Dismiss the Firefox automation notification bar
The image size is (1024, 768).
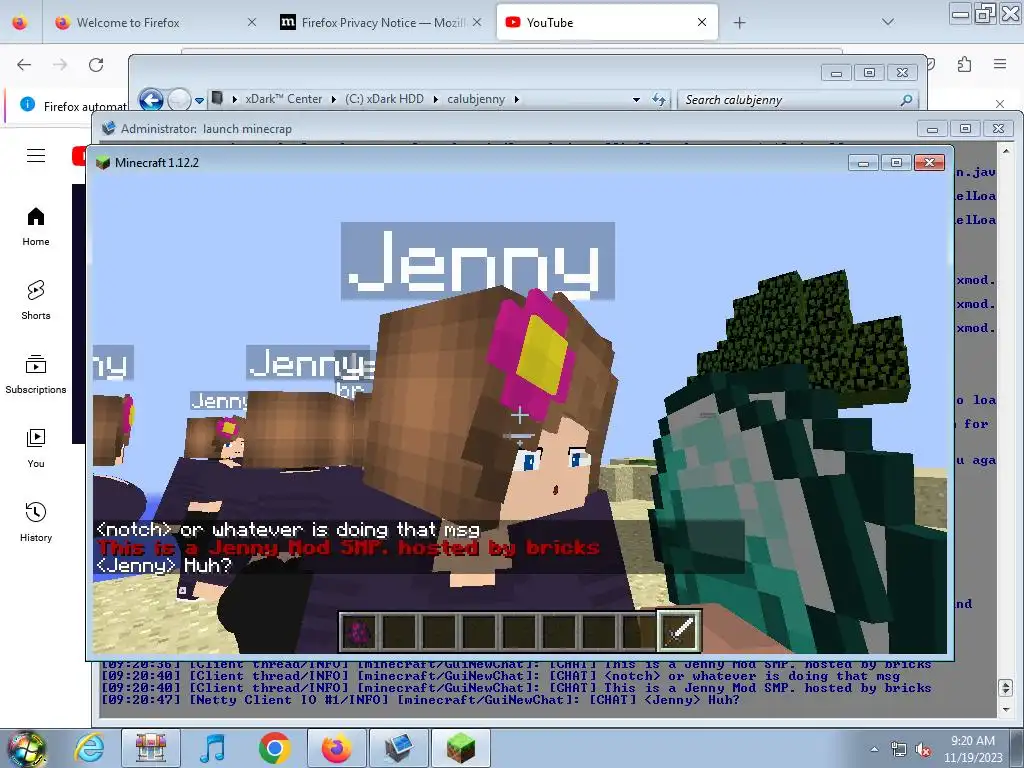point(1000,104)
